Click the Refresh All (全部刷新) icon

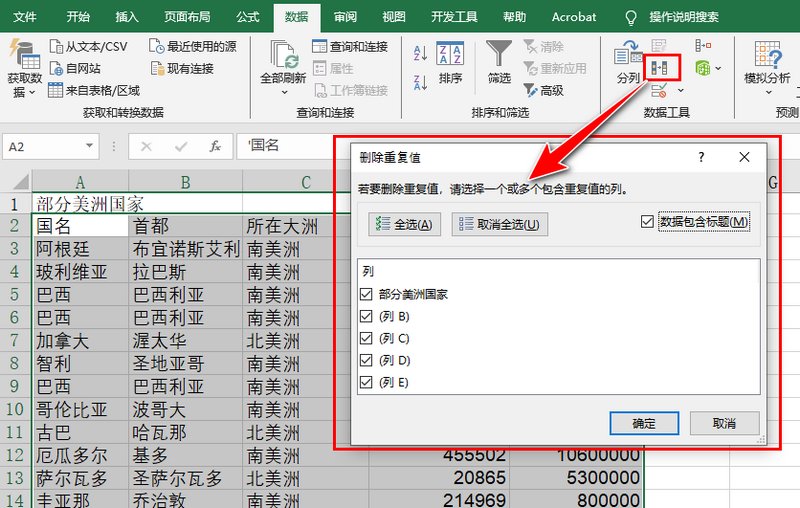point(283,54)
